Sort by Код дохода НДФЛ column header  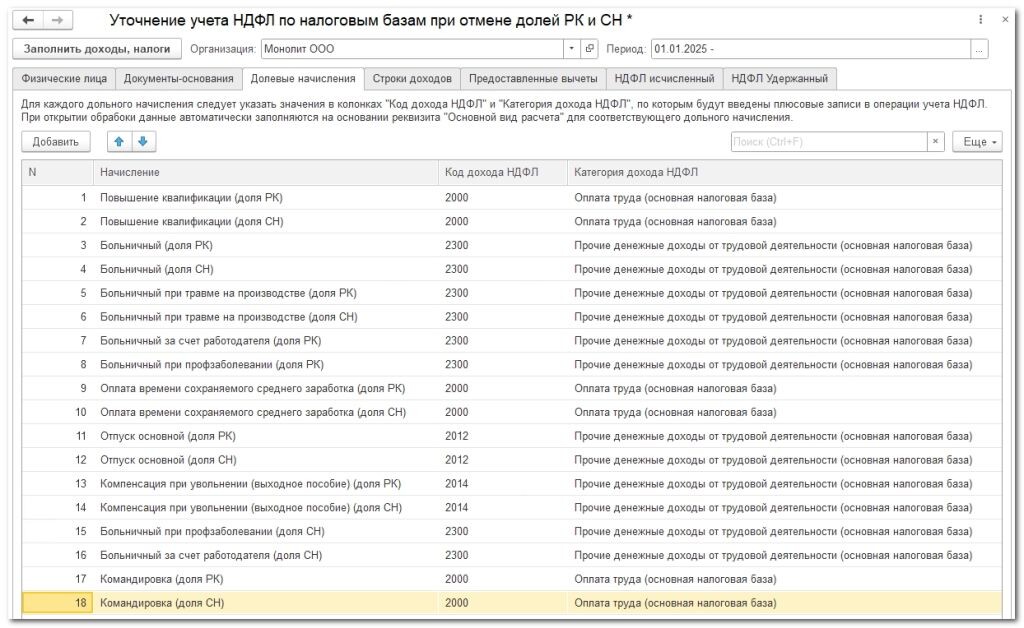pos(492,173)
